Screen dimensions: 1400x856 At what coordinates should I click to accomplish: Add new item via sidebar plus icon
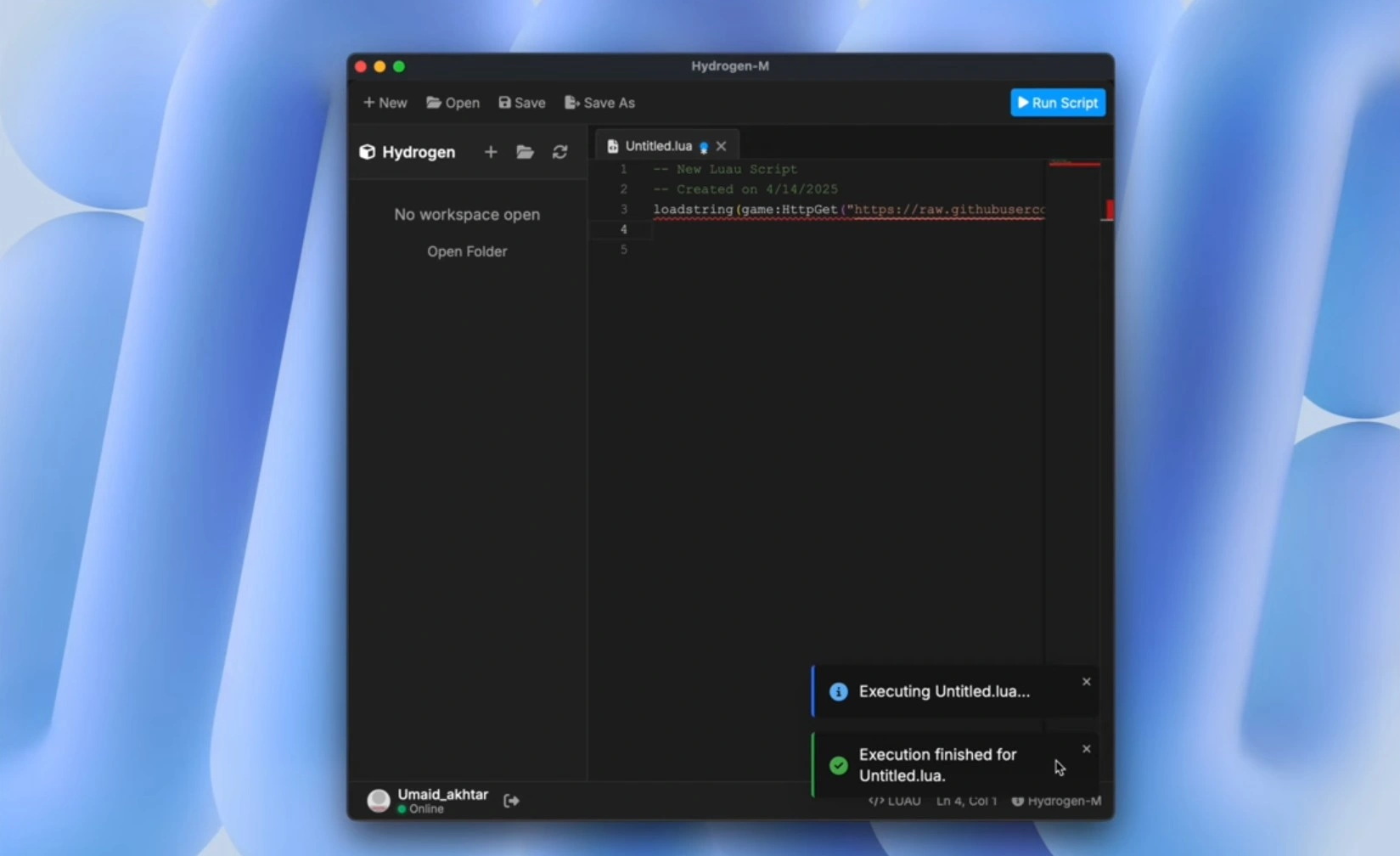point(490,152)
